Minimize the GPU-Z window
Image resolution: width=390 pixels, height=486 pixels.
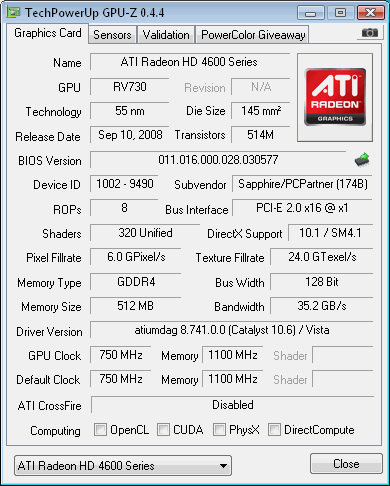click(x=310, y=13)
